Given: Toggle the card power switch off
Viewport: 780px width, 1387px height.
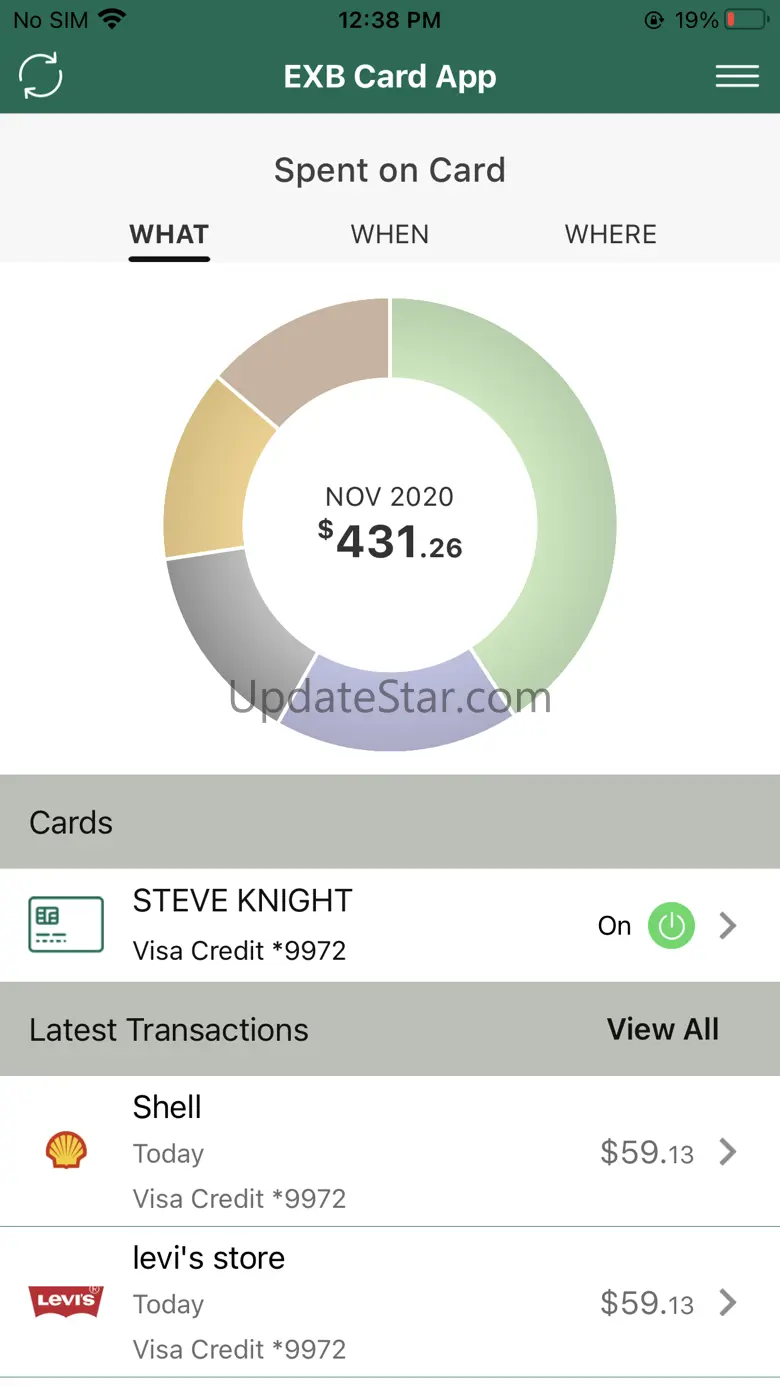Looking at the screenshot, I should [x=671, y=926].
